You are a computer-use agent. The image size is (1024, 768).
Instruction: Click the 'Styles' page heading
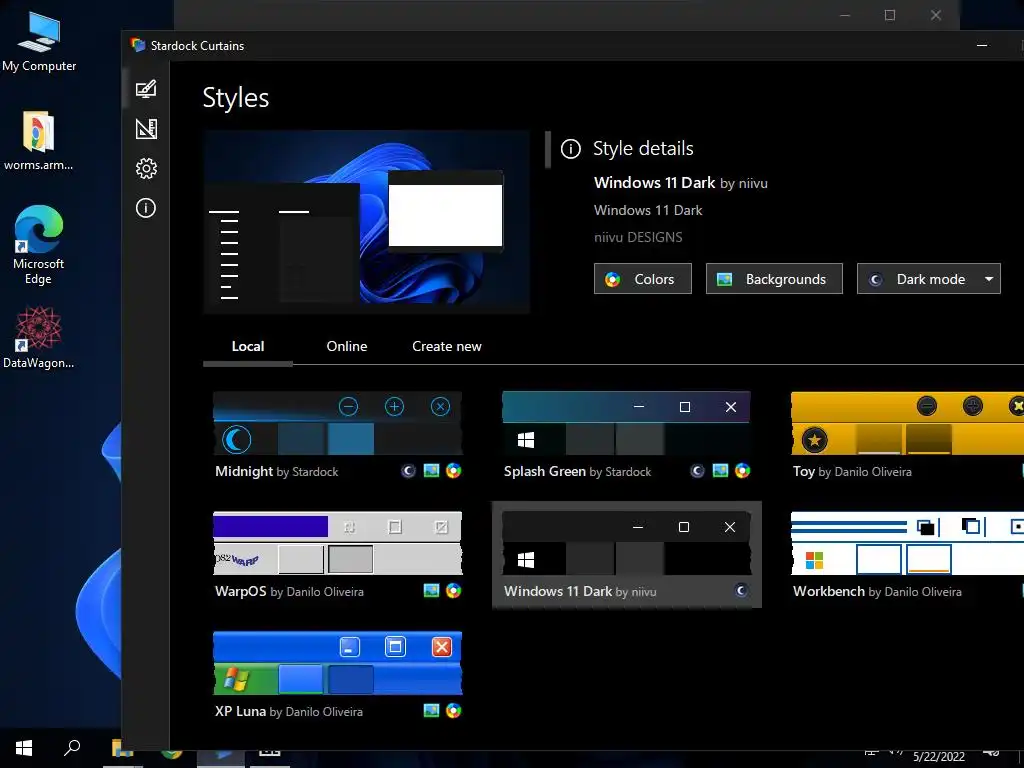click(236, 98)
